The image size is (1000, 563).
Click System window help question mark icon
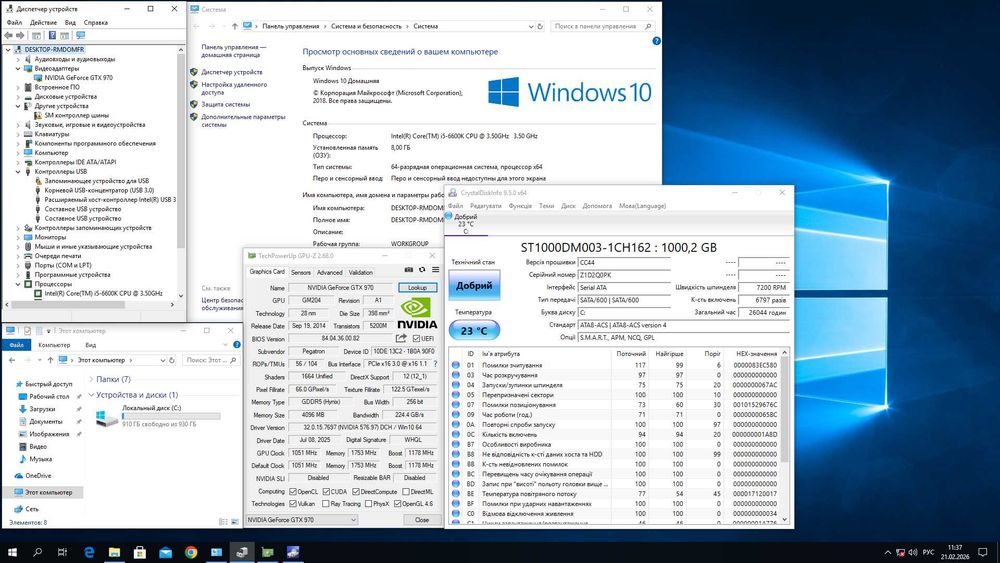[x=656, y=41]
